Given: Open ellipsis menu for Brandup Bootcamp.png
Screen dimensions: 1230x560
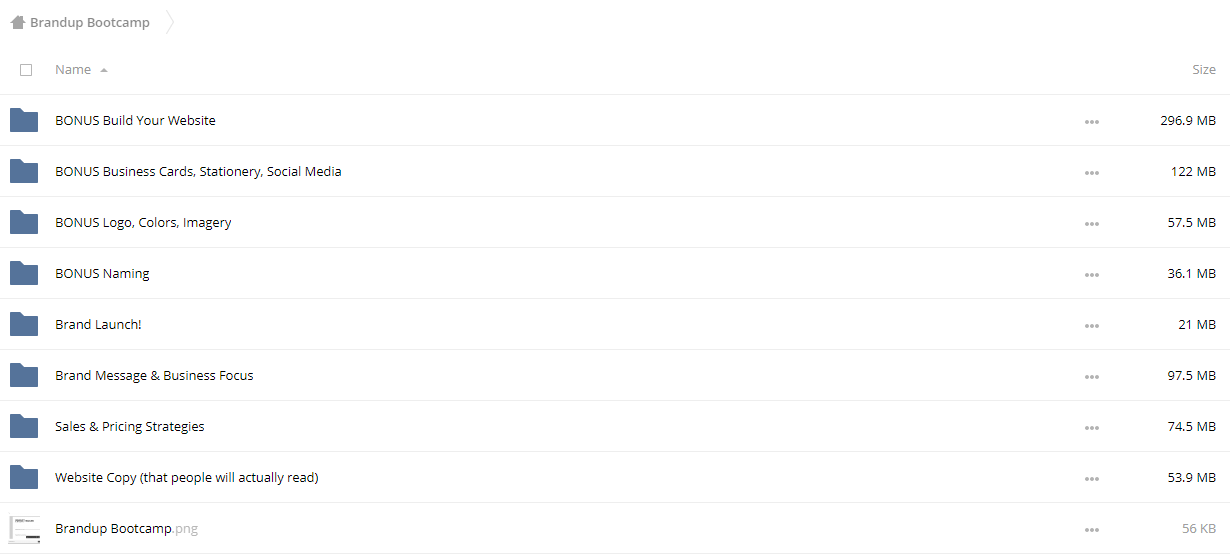Looking at the screenshot, I should pyautogui.click(x=1091, y=529).
